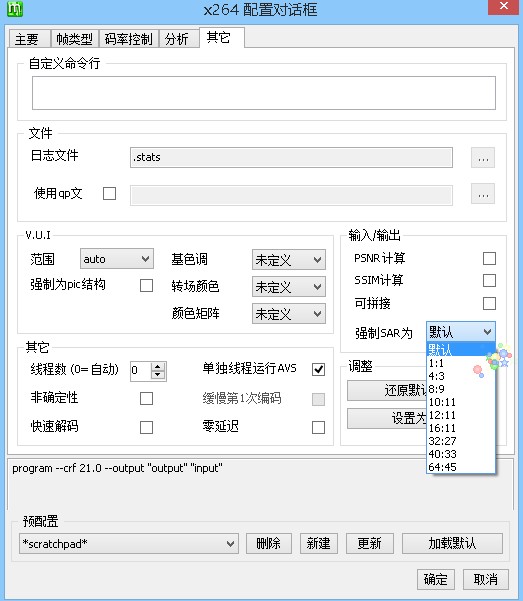Open the qp file browse button

tap(483, 194)
